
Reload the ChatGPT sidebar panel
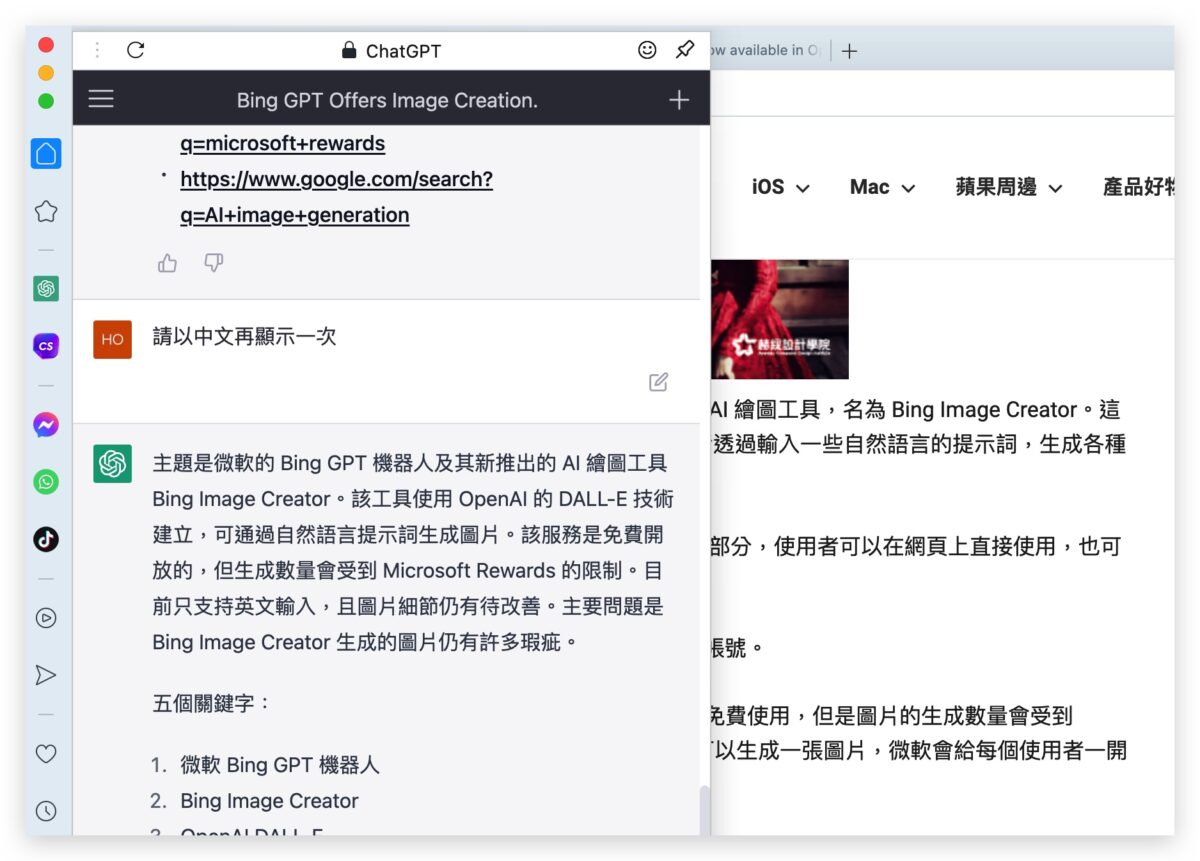(136, 50)
